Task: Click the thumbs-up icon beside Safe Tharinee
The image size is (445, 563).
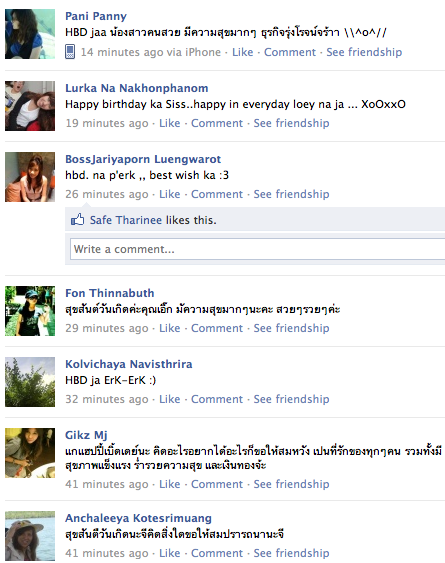Action: [77, 219]
